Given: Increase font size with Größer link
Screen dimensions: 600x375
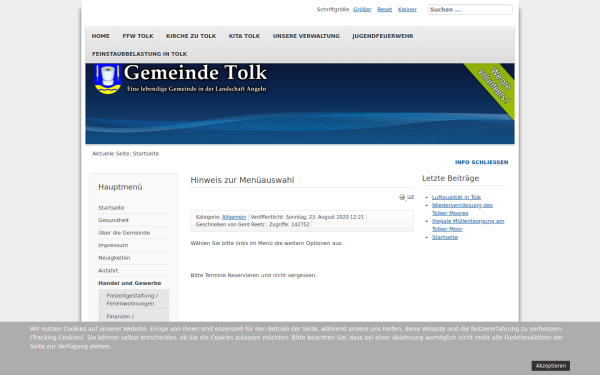Looking at the screenshot, I should point(362,10).
